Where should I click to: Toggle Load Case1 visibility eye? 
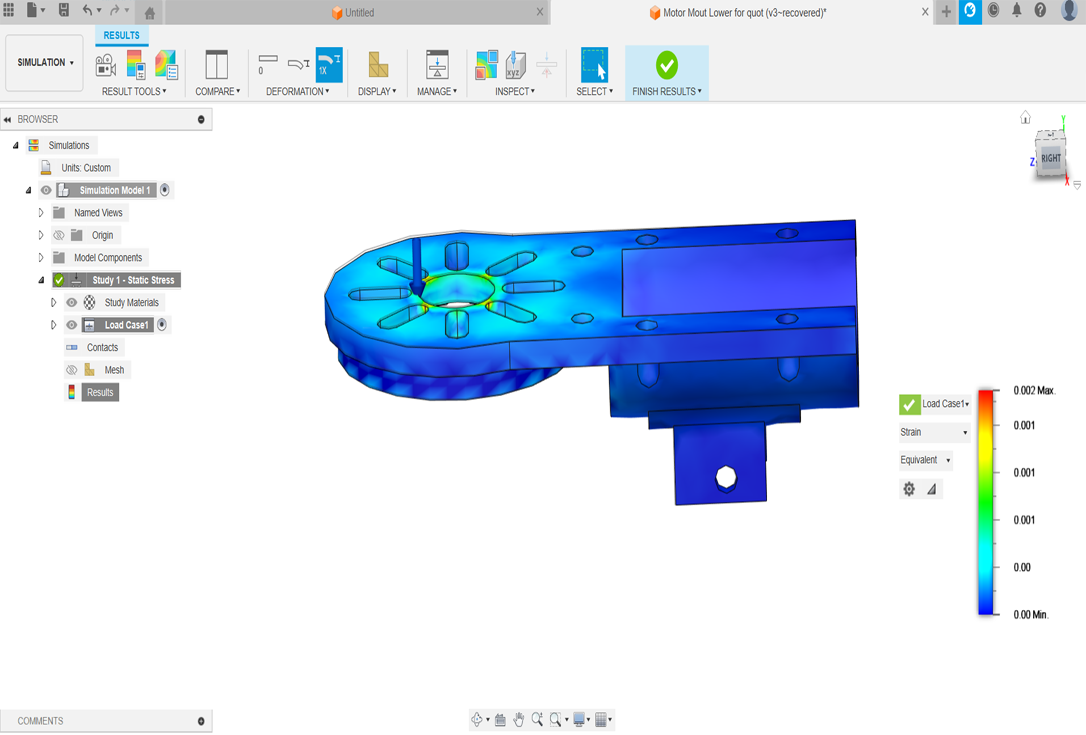tap(70, 325)
